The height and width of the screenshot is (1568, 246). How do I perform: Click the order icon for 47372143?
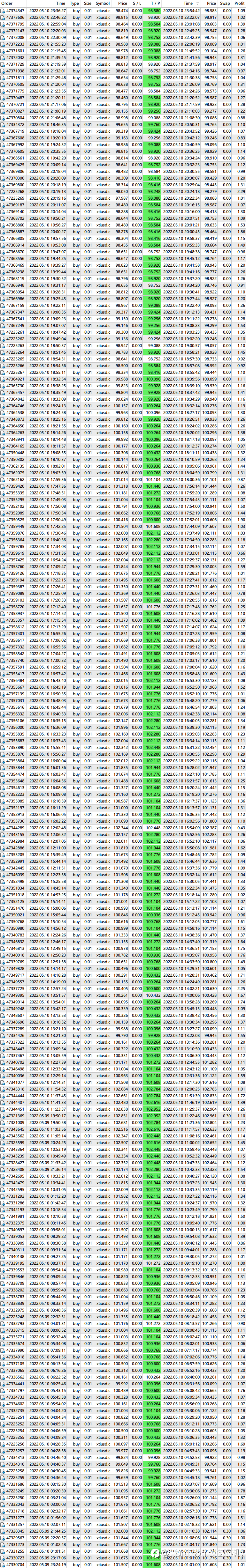point(3,30)
